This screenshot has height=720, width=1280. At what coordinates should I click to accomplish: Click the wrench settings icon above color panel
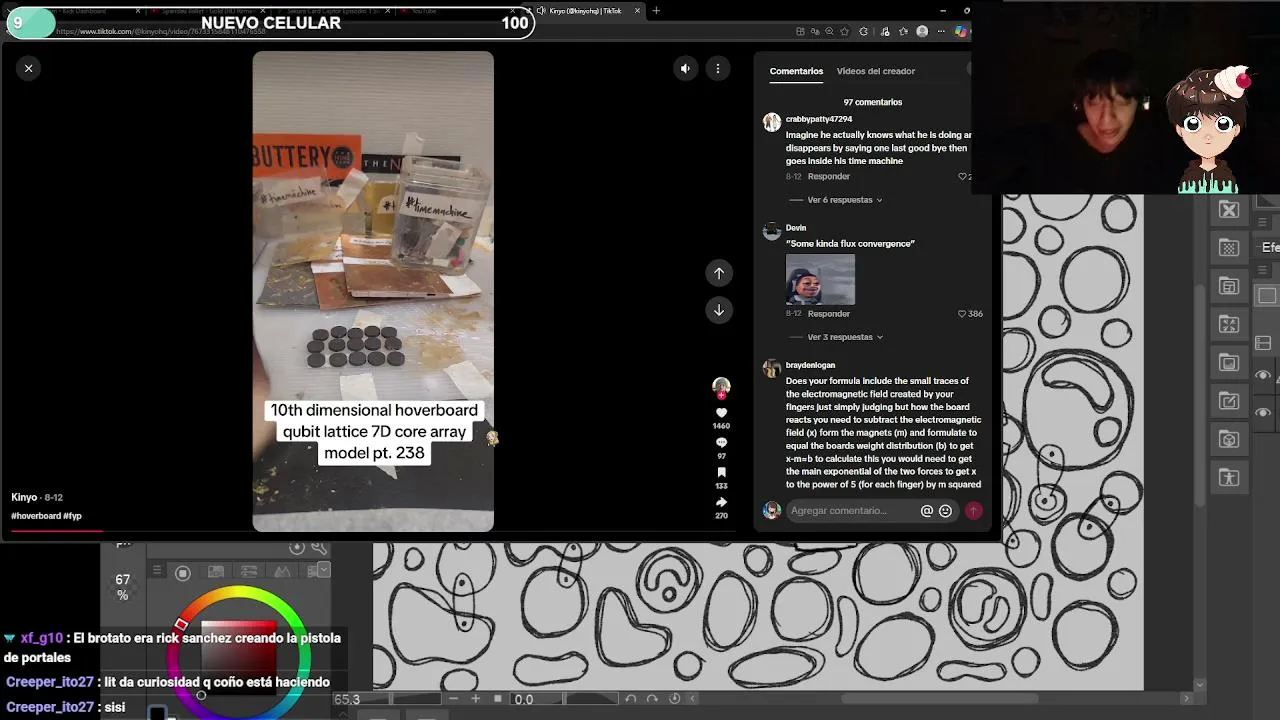click(319, 547)
